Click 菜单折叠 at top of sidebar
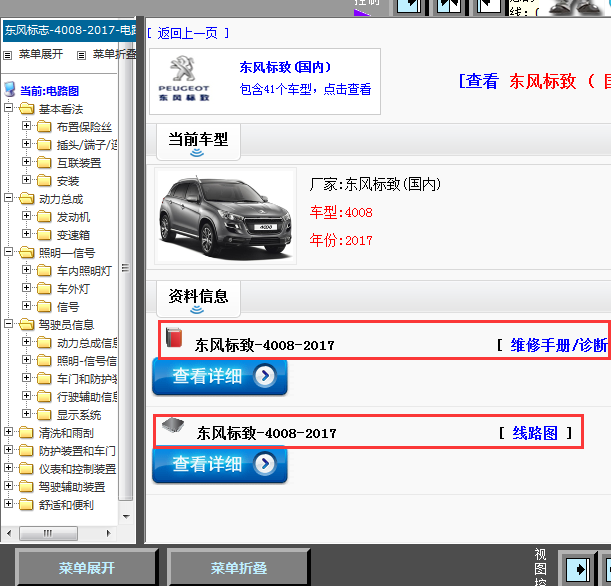 pos(115,54)
